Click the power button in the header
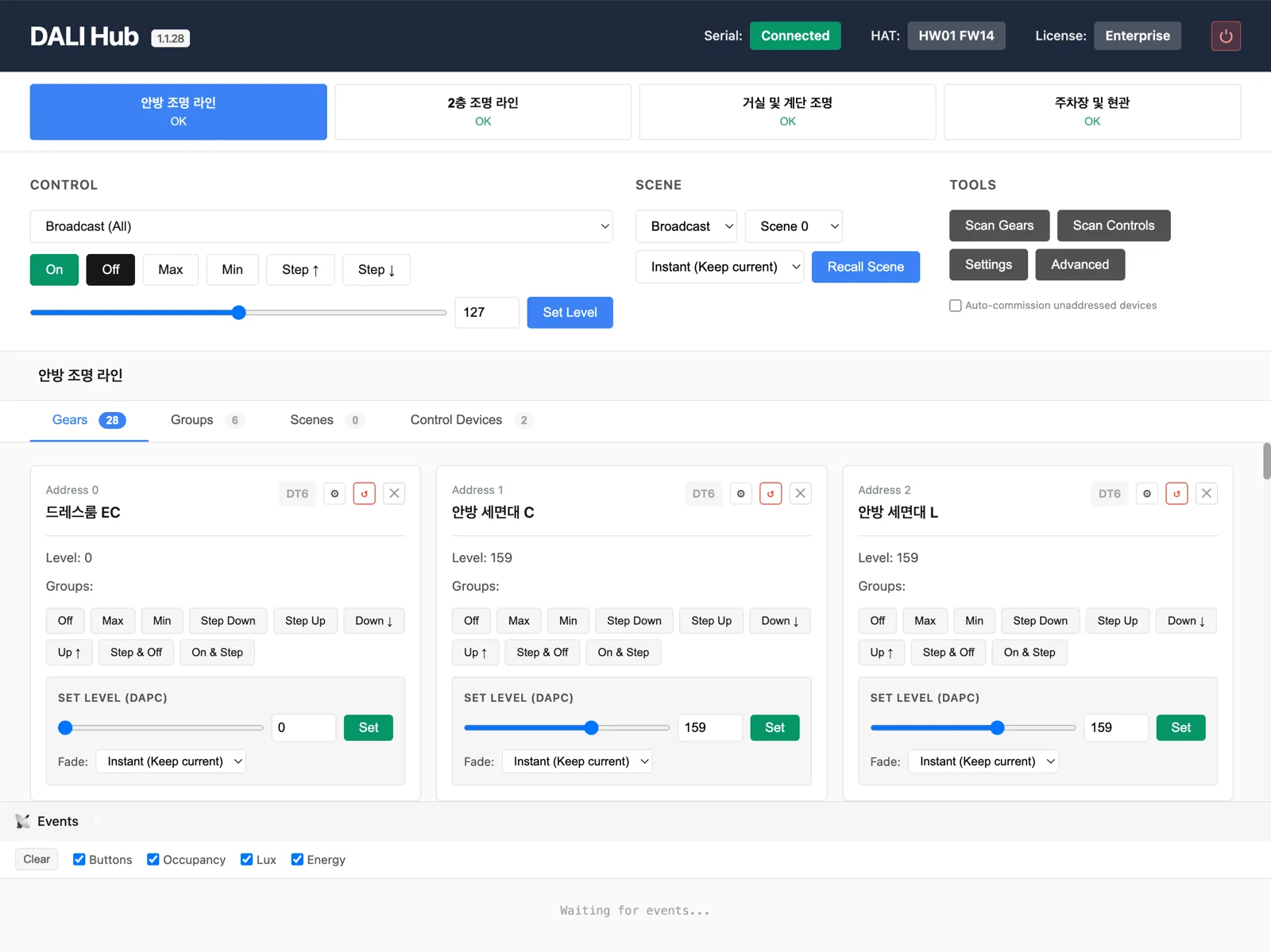This screenshot has width=1271, height=952. (1226, 36)
